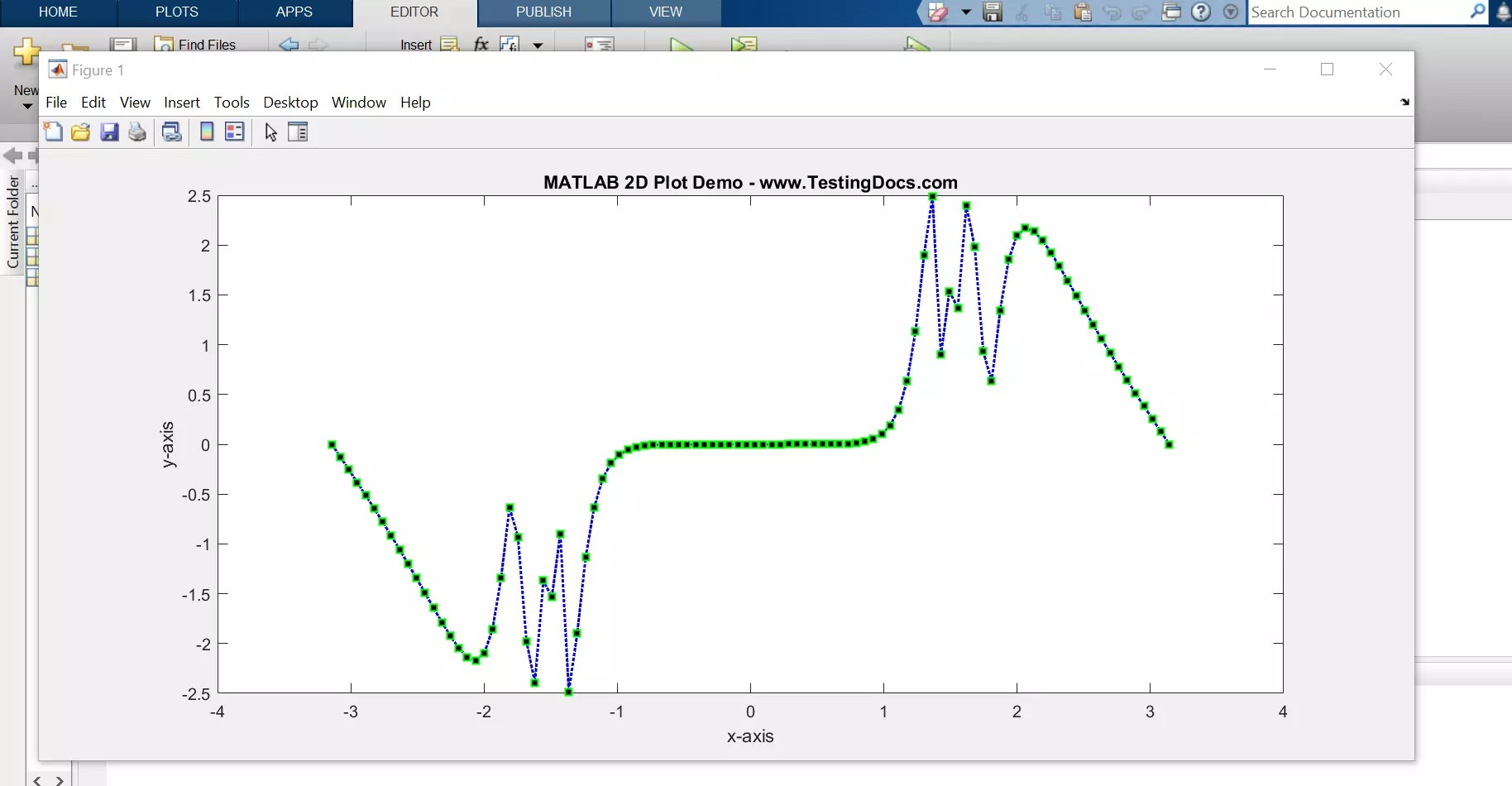Switch to the APPS tab
1512x786 pixels.
coord(294,12)
